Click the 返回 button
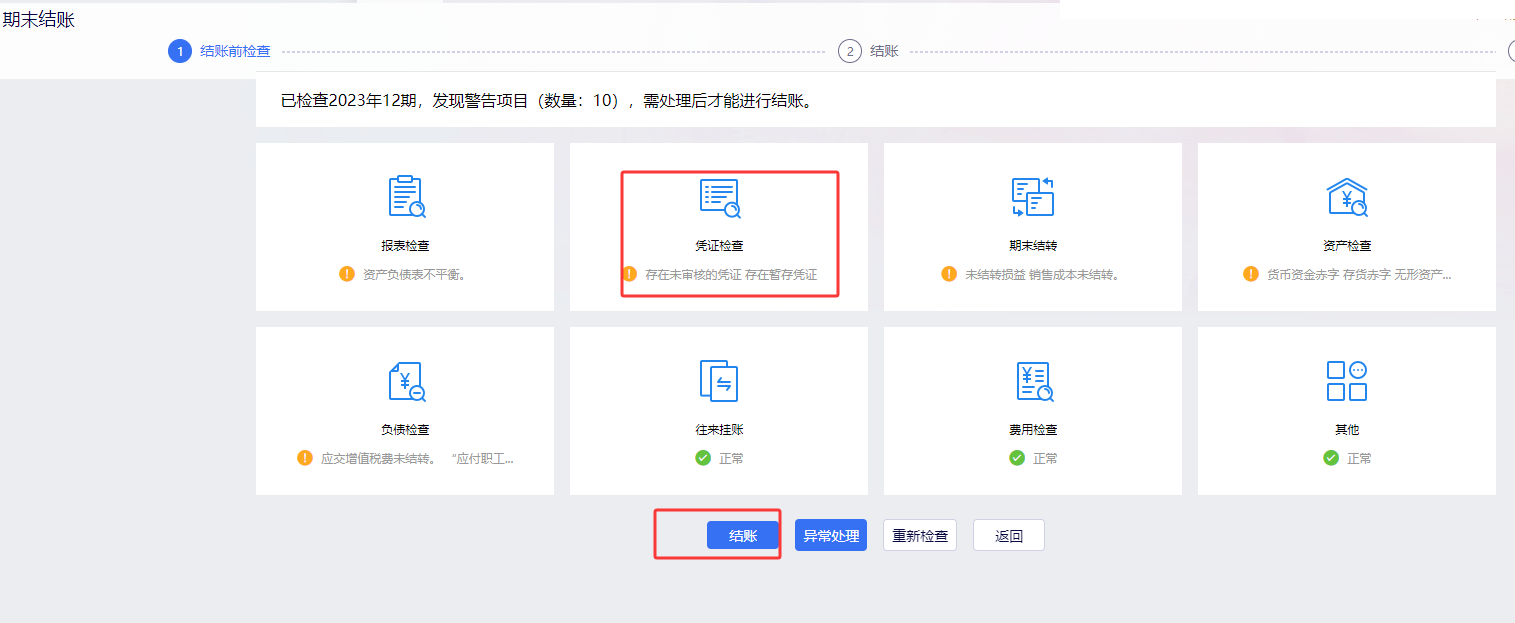1515x623 pixels. pyautogui.click(x=1009, y=535)
